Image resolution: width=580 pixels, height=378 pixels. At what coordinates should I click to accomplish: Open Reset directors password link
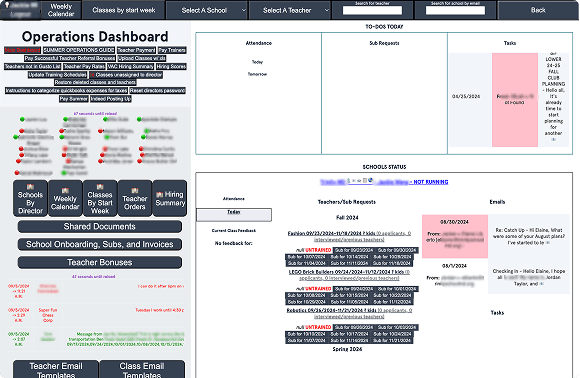(157, 90)
